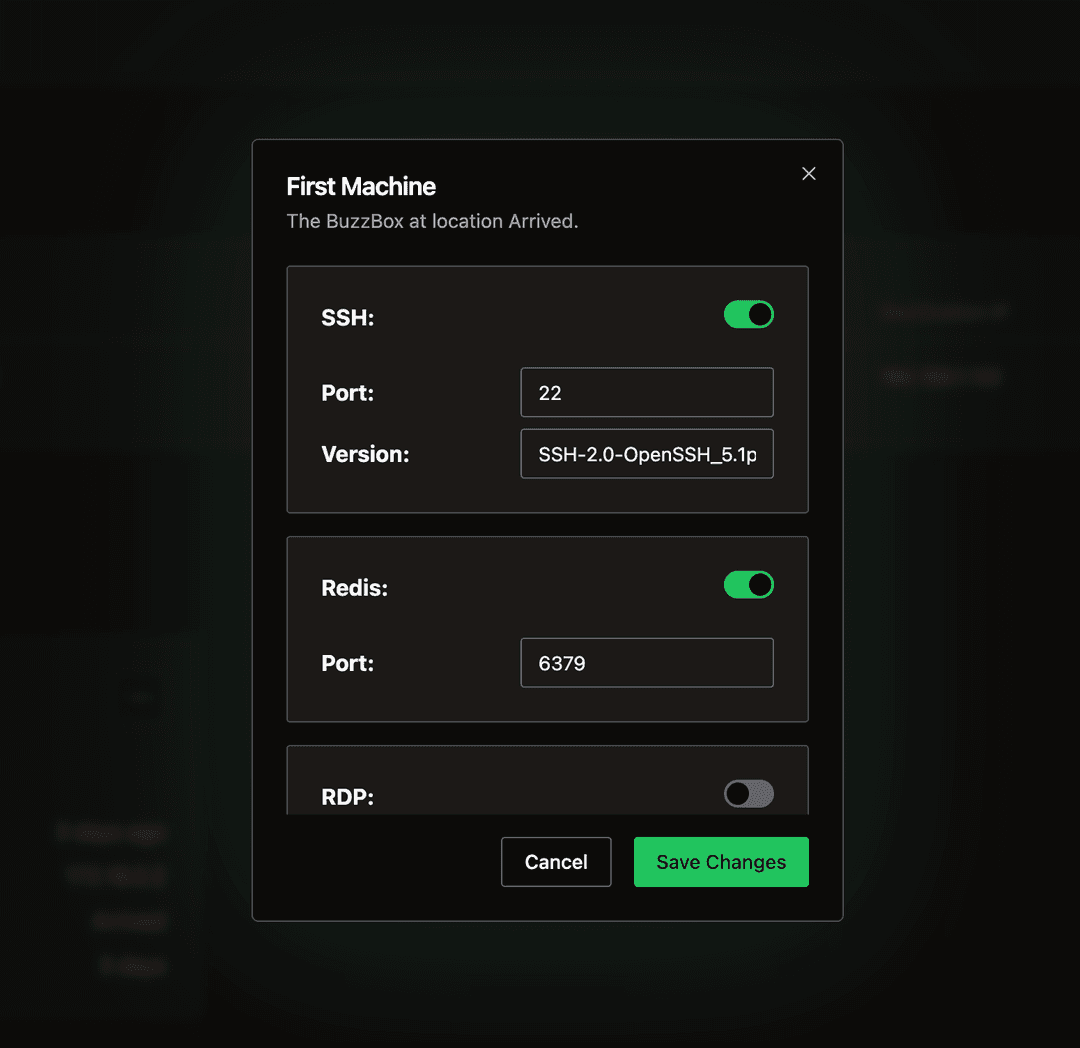
Task: Click the BuzzBox location description text
Action: point(432,221)
